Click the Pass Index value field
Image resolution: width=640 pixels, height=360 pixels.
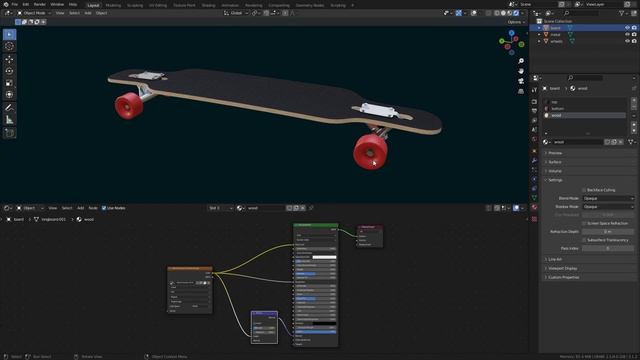click(x=608, y=249)
